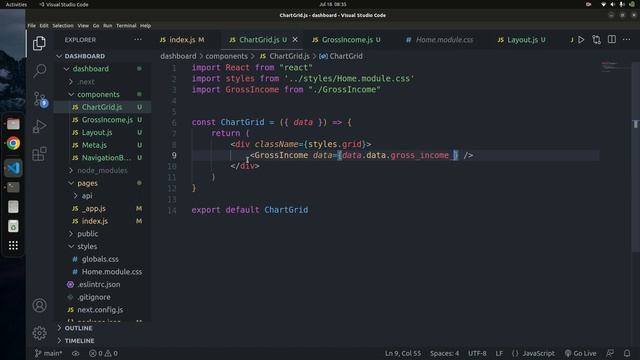Open the View menu
The image size is (640, 360).
pos(83,25)
